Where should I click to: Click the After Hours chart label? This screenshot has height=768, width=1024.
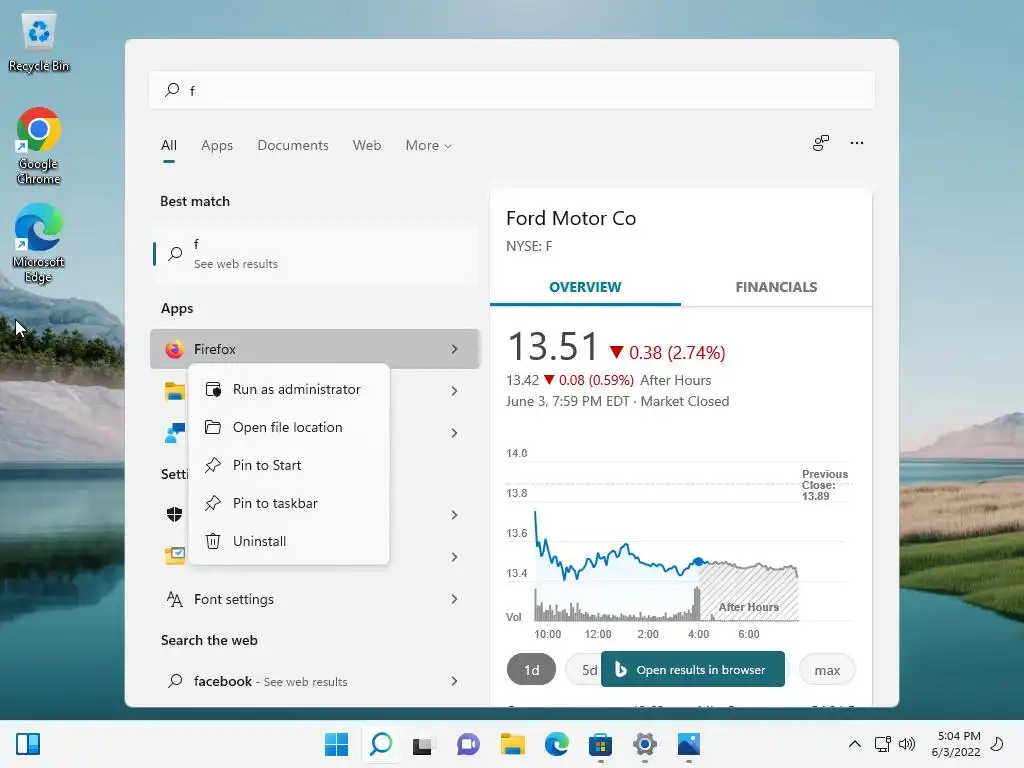point(748,607)
